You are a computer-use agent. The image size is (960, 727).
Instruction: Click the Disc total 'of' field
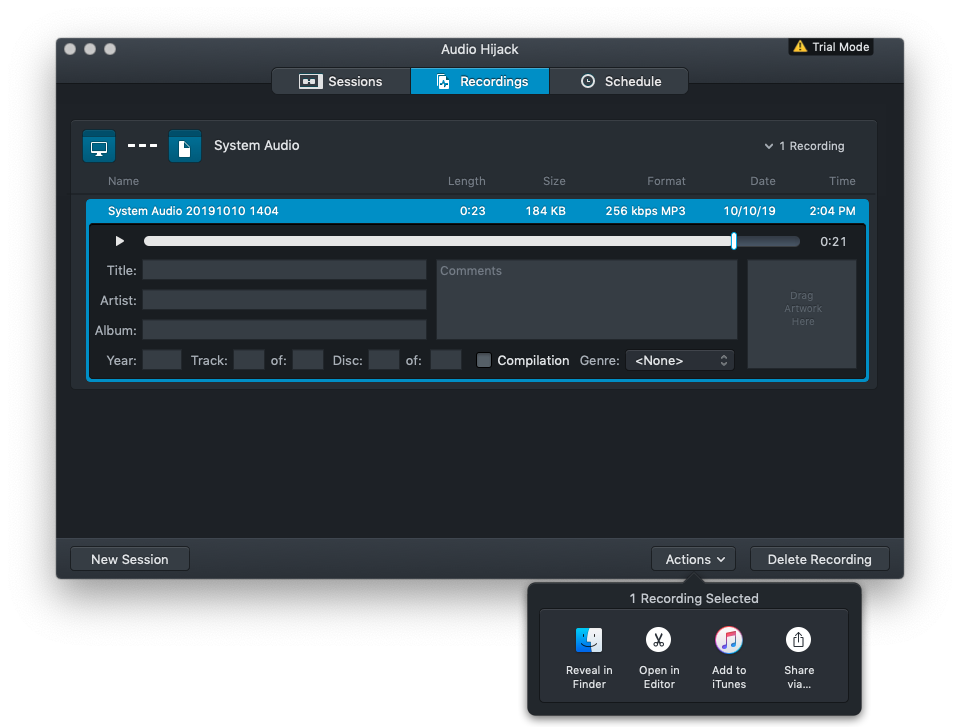[x=446, y=360]
